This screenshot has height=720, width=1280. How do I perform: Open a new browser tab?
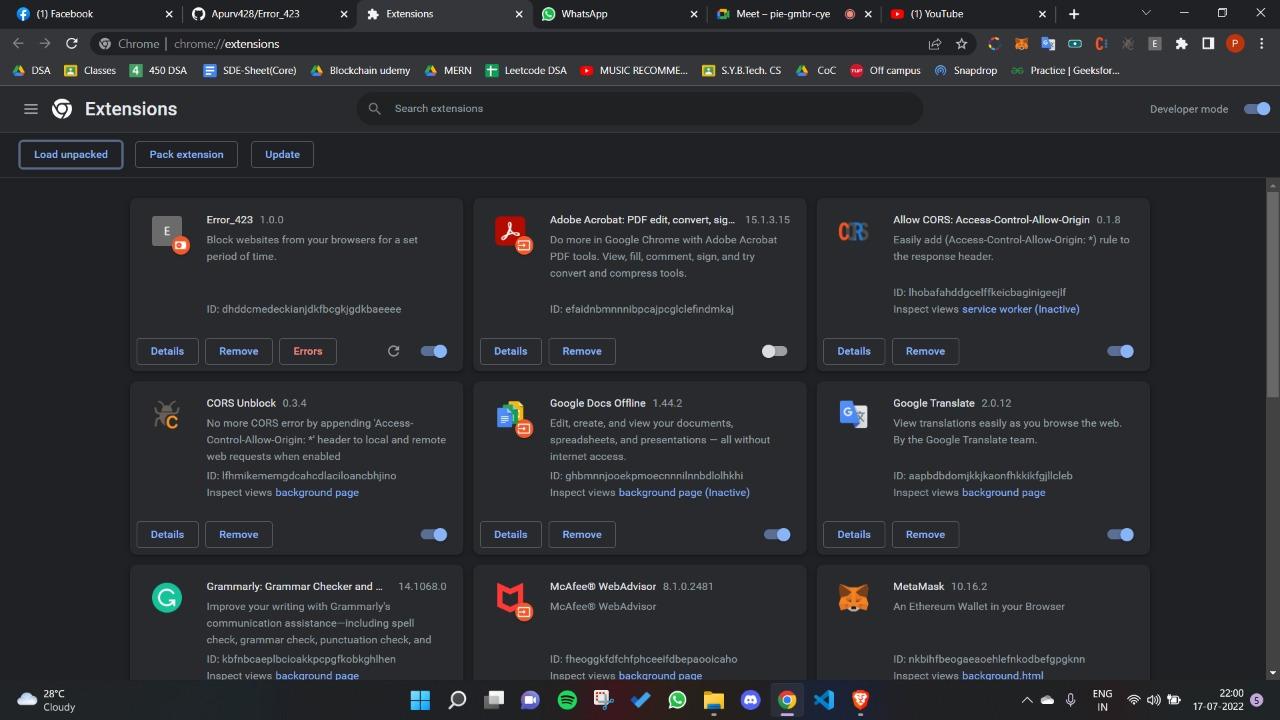click(x=1074, y=14)
